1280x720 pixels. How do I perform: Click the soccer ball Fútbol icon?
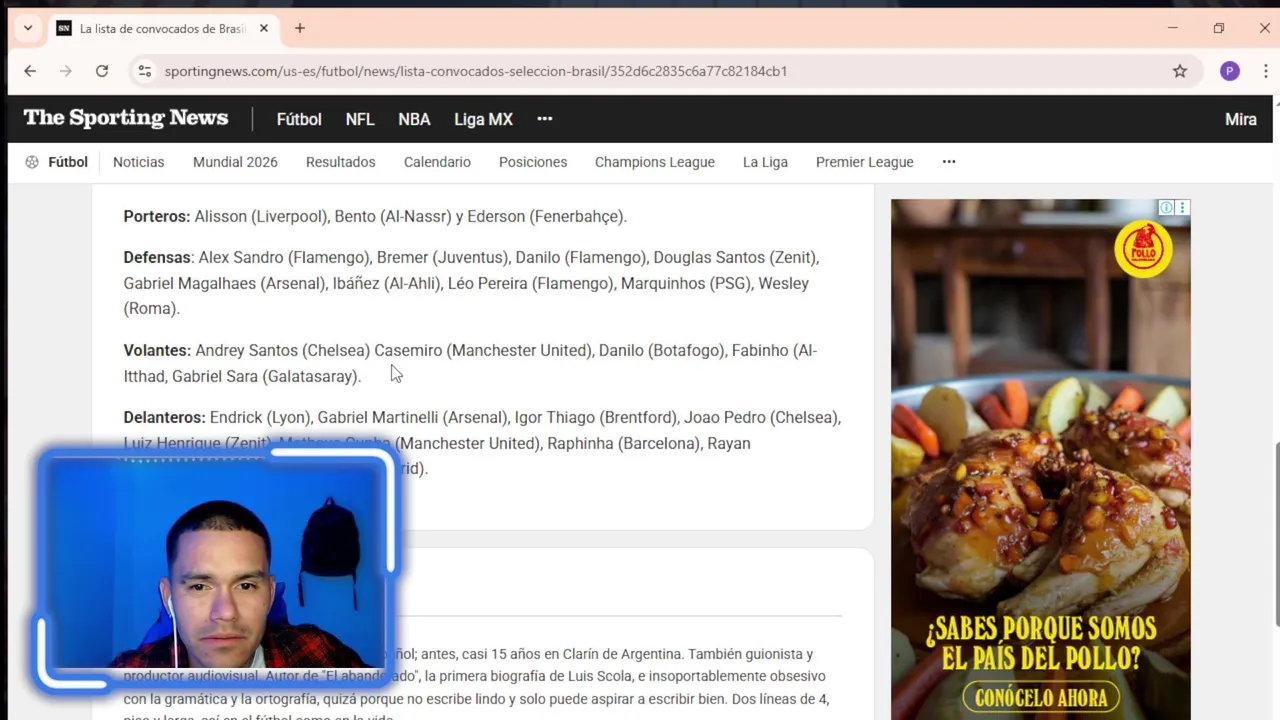[32, 162]
